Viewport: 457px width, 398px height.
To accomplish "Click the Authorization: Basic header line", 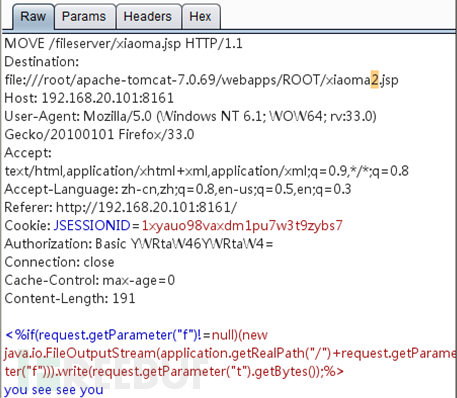I will coord(139,244).
